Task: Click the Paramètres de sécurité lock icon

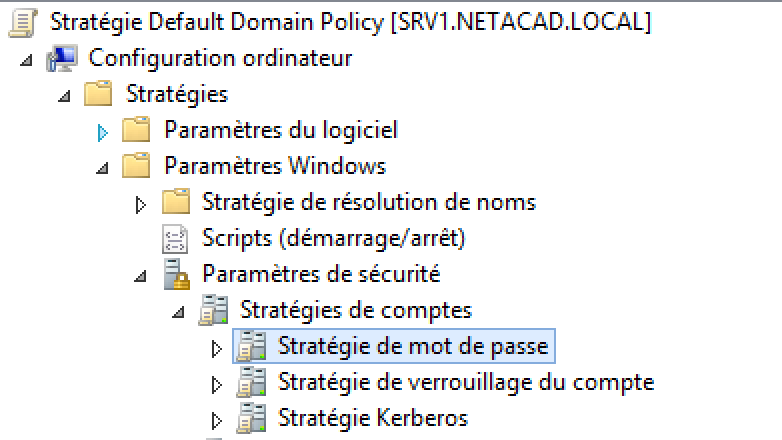Action: point(175,274)
